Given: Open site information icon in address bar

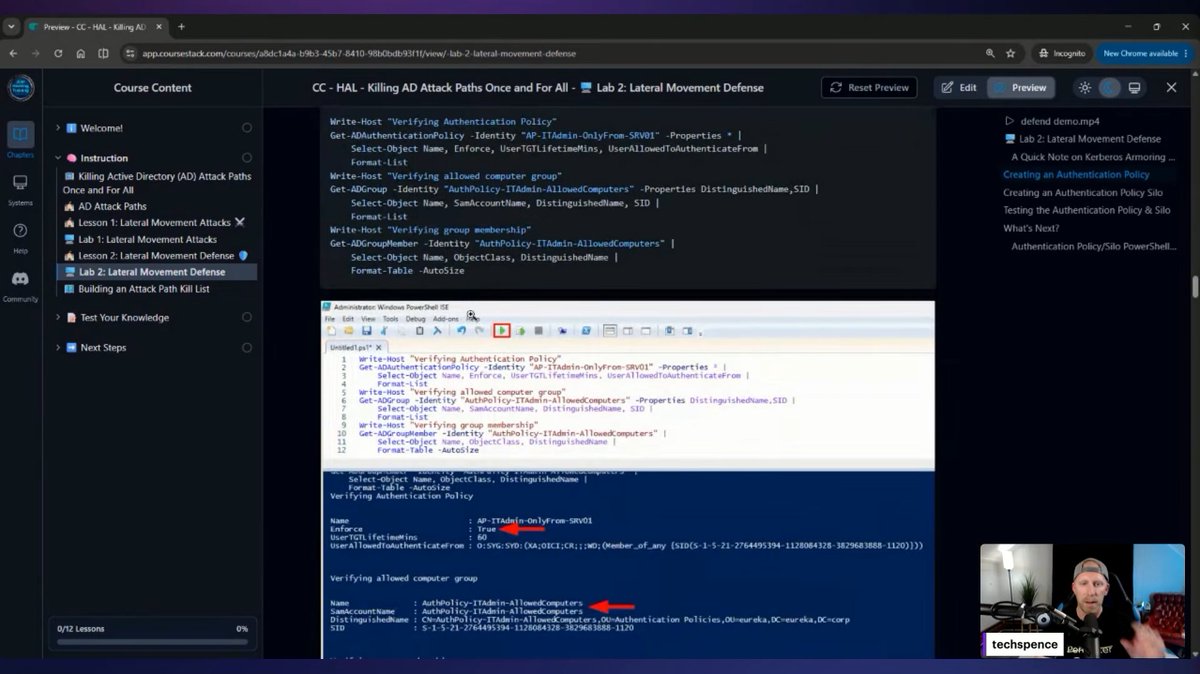Looking at the screenshot, I should tap(130, 53).
